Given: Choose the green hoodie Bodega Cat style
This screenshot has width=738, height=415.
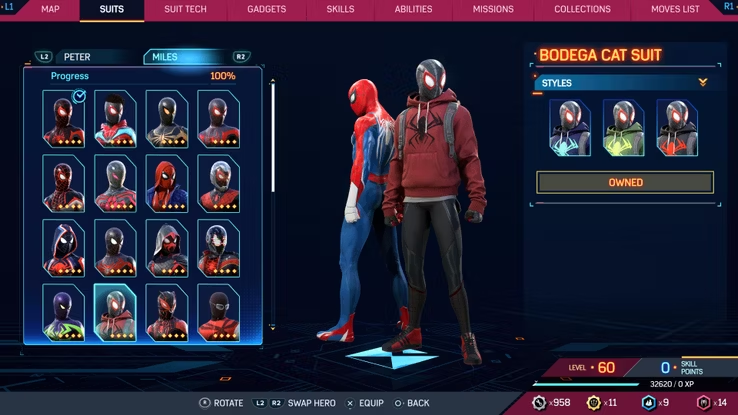Looking at the screenshot, I should tap(623, 127).
